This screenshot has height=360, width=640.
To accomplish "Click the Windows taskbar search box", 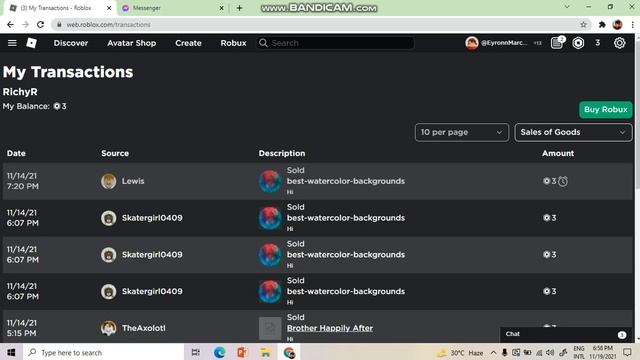I will pos(104,352).
